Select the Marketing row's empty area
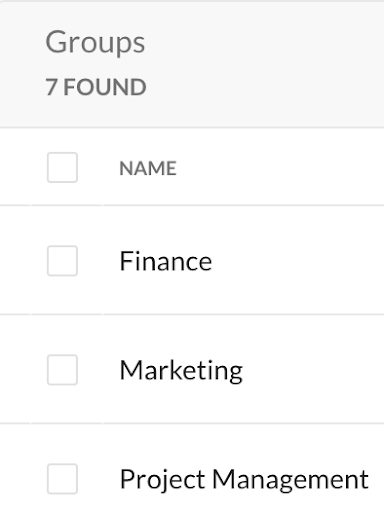384x512 pixels. [313, 370]
